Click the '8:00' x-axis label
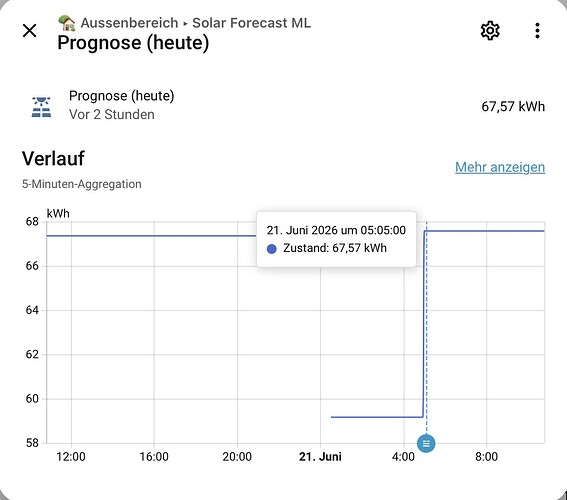 click(486, 457)
